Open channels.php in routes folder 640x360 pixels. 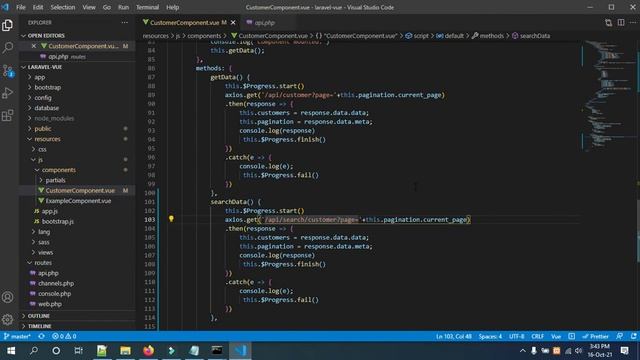click(56, 283)
